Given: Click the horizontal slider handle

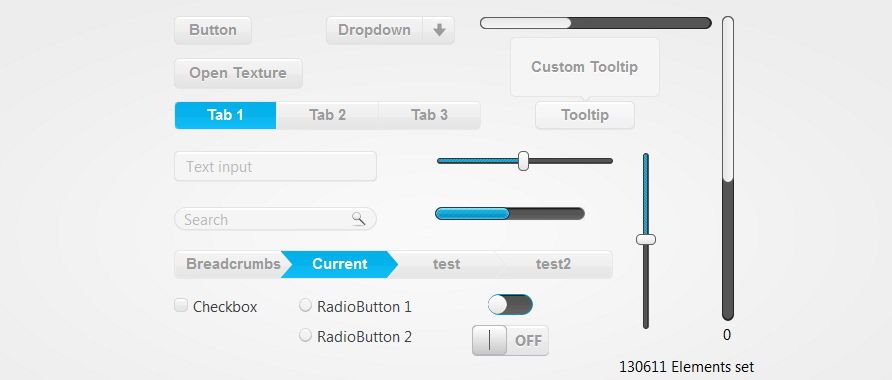Looking at the screenshot, I should (x=524, y=161).
